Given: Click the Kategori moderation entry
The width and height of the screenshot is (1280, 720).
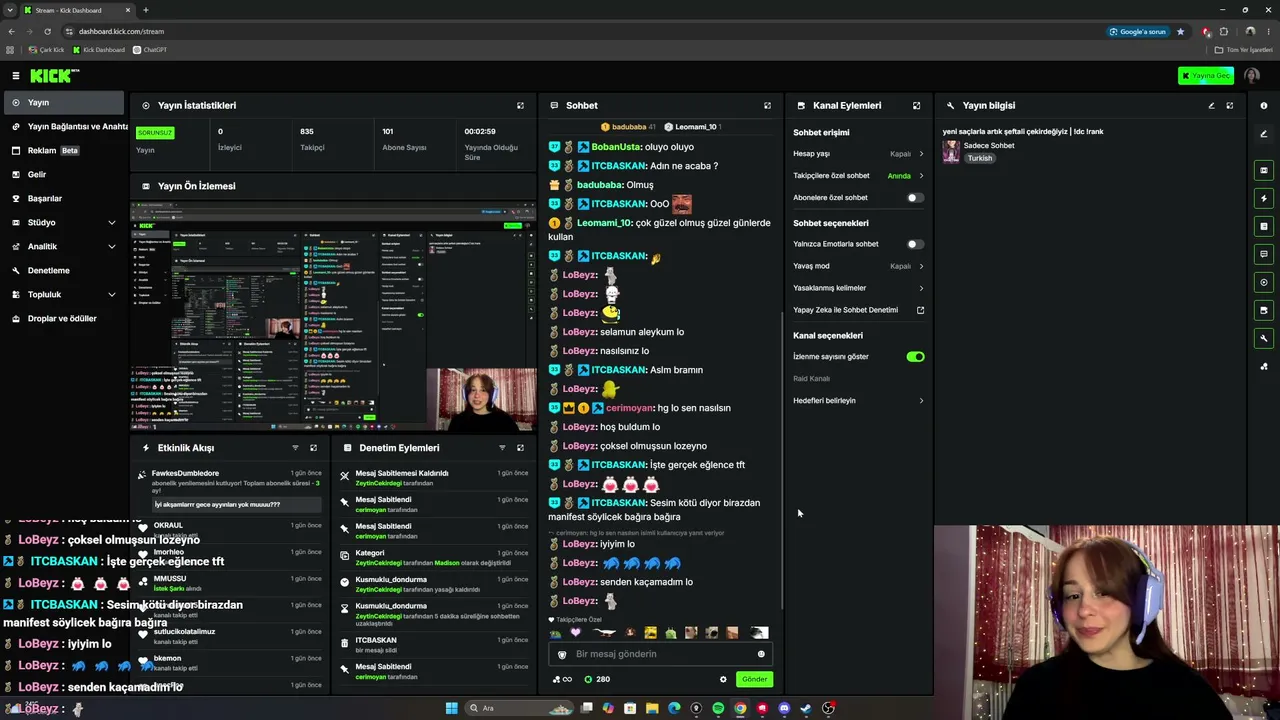Looking at the screenshot, I should point(435,557).
